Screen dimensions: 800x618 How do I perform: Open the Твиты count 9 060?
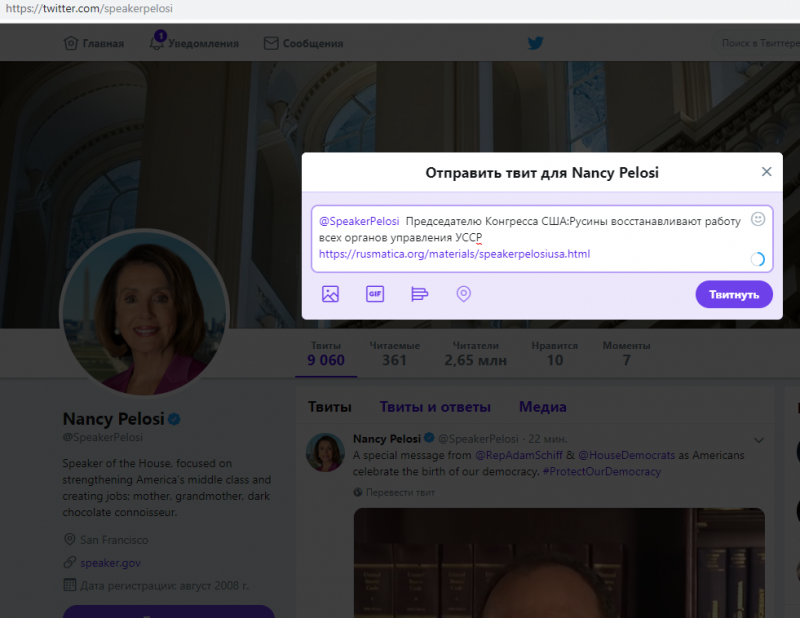click(326, 354)
